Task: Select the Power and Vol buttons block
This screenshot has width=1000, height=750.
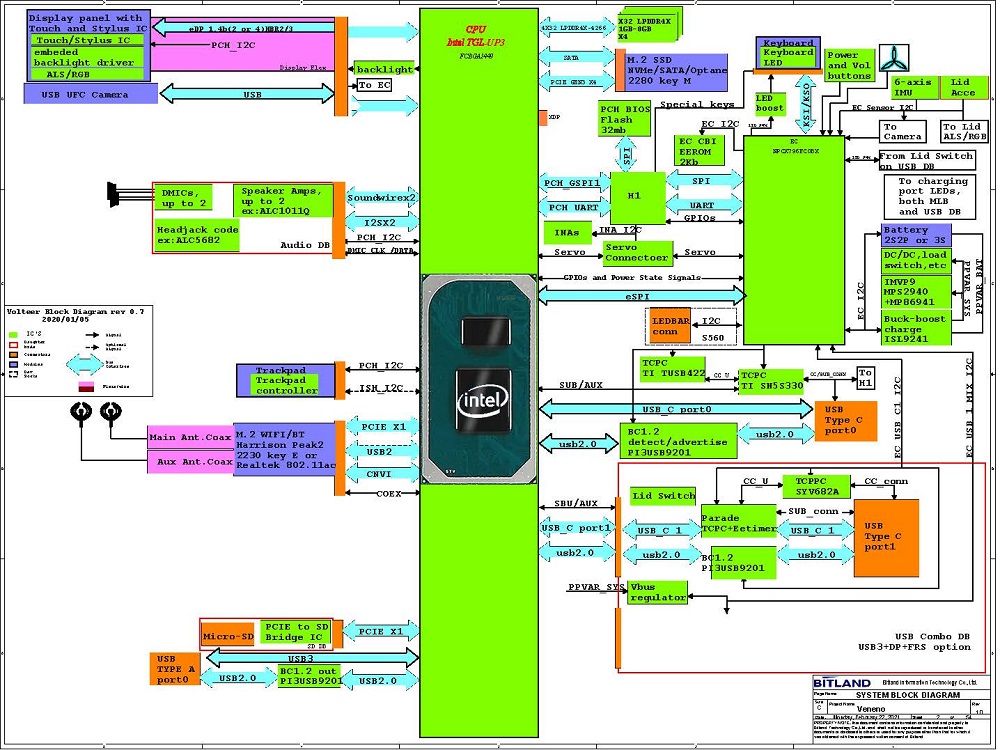Action: tap(849, 66)
